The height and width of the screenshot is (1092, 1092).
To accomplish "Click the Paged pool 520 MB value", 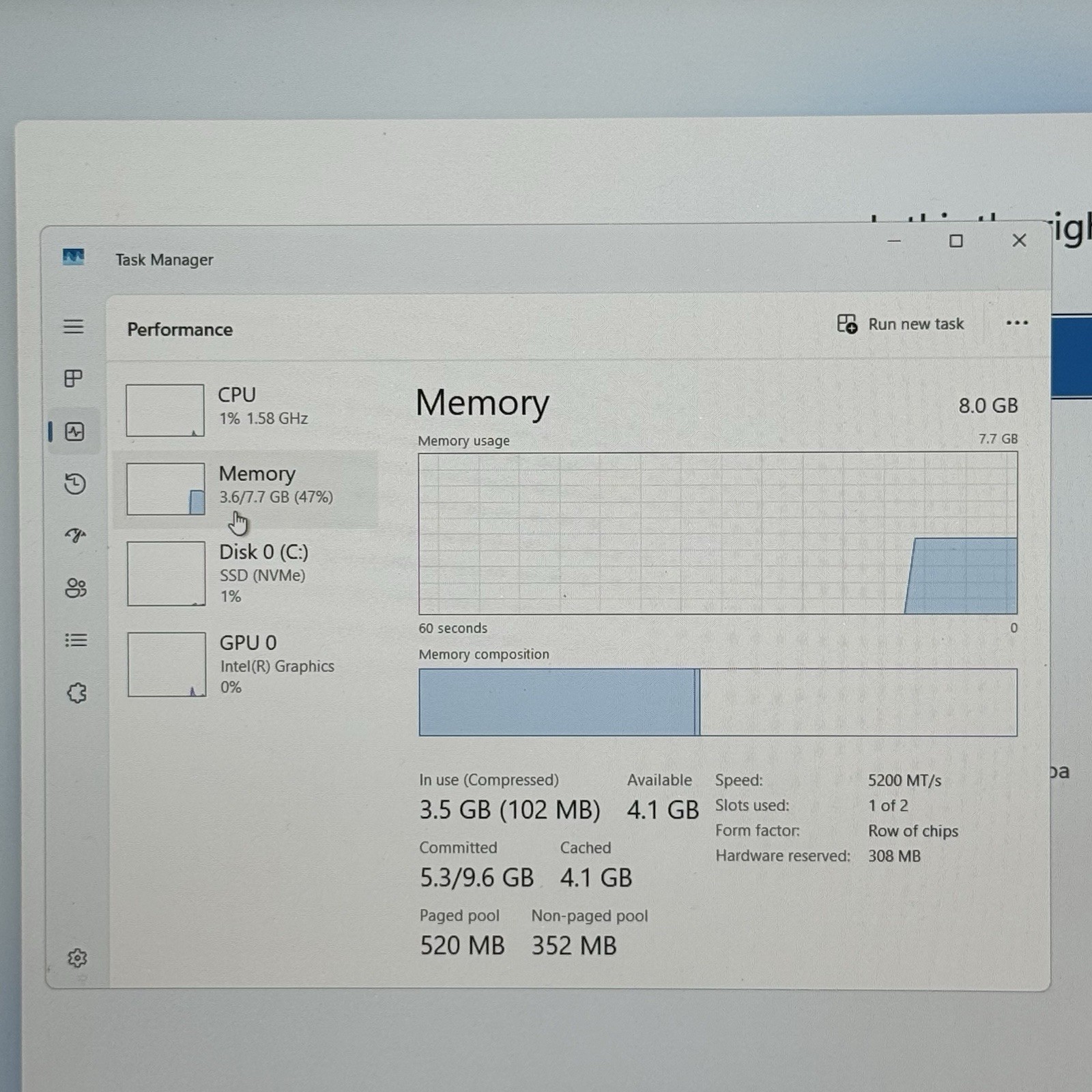I will (x=462, y=946).
